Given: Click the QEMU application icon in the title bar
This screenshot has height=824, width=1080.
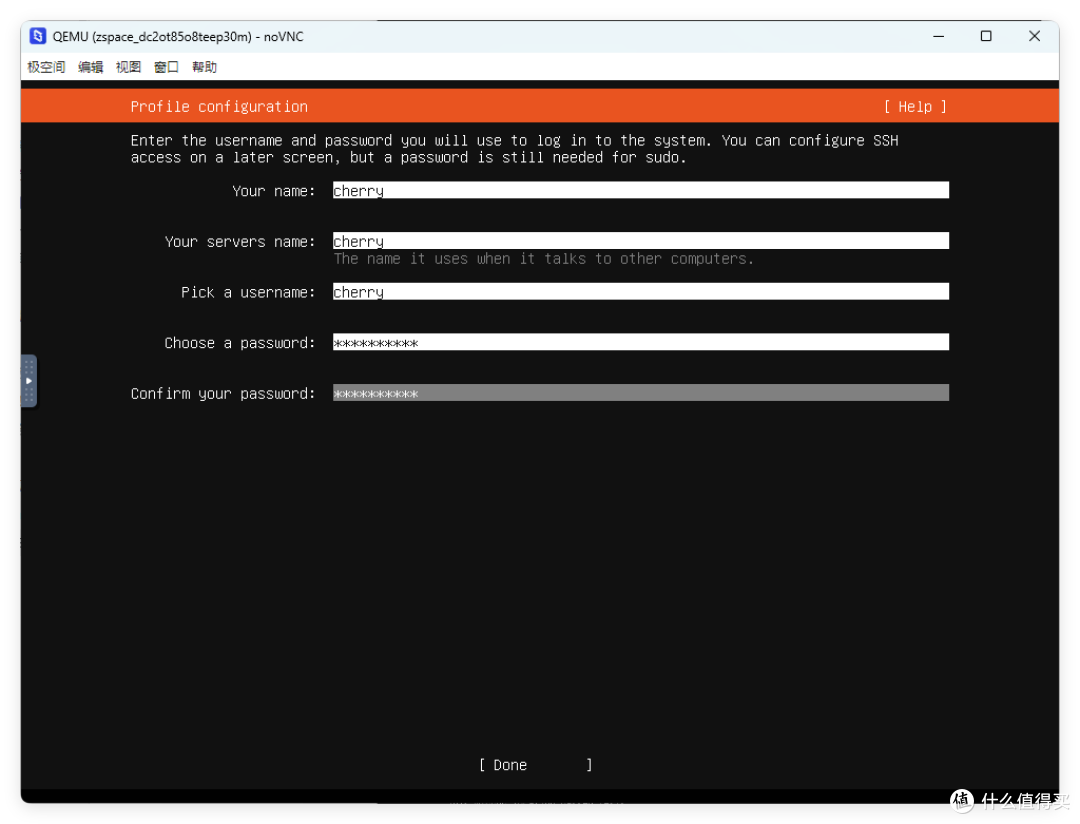Looking at the screenshot, I should pos(37,35).
